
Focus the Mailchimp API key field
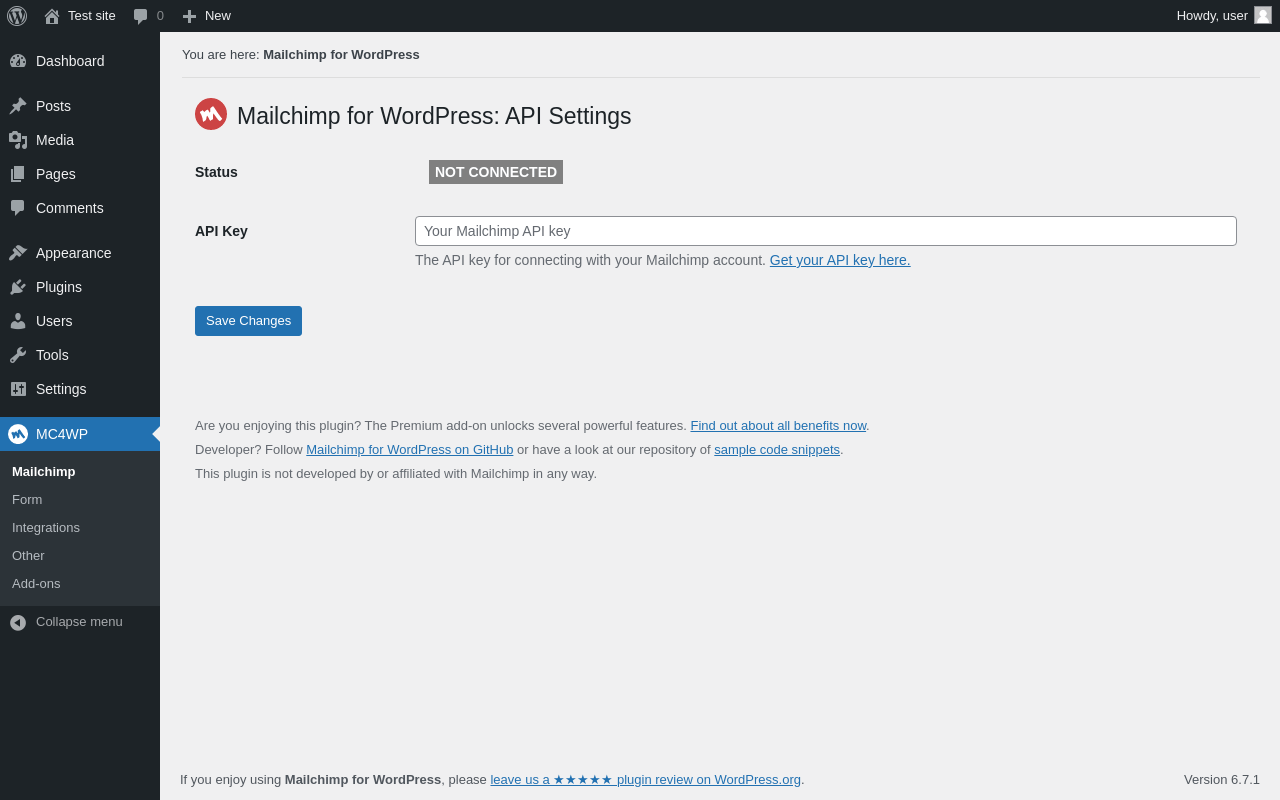click(825, 231)
